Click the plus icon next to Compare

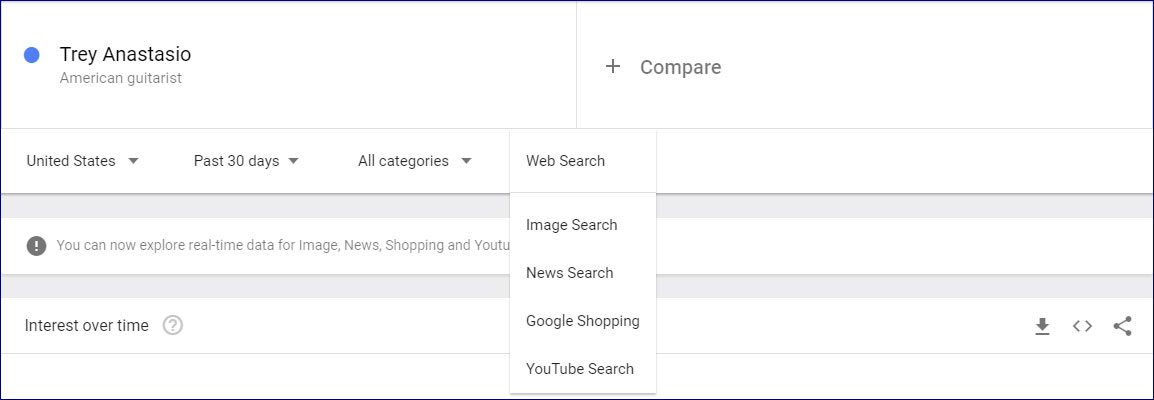612,67
